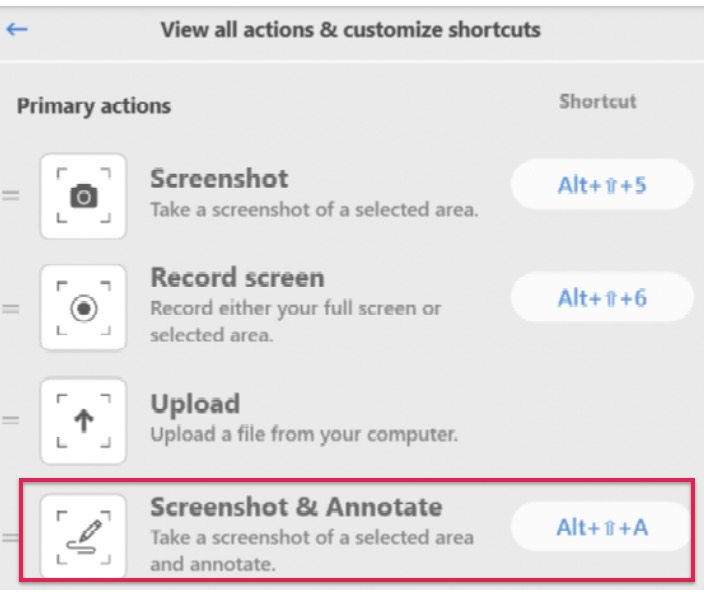This screenshot has height=594, width=707.
Task: Click the Screenshot action title
Action: tap(219, 179)
